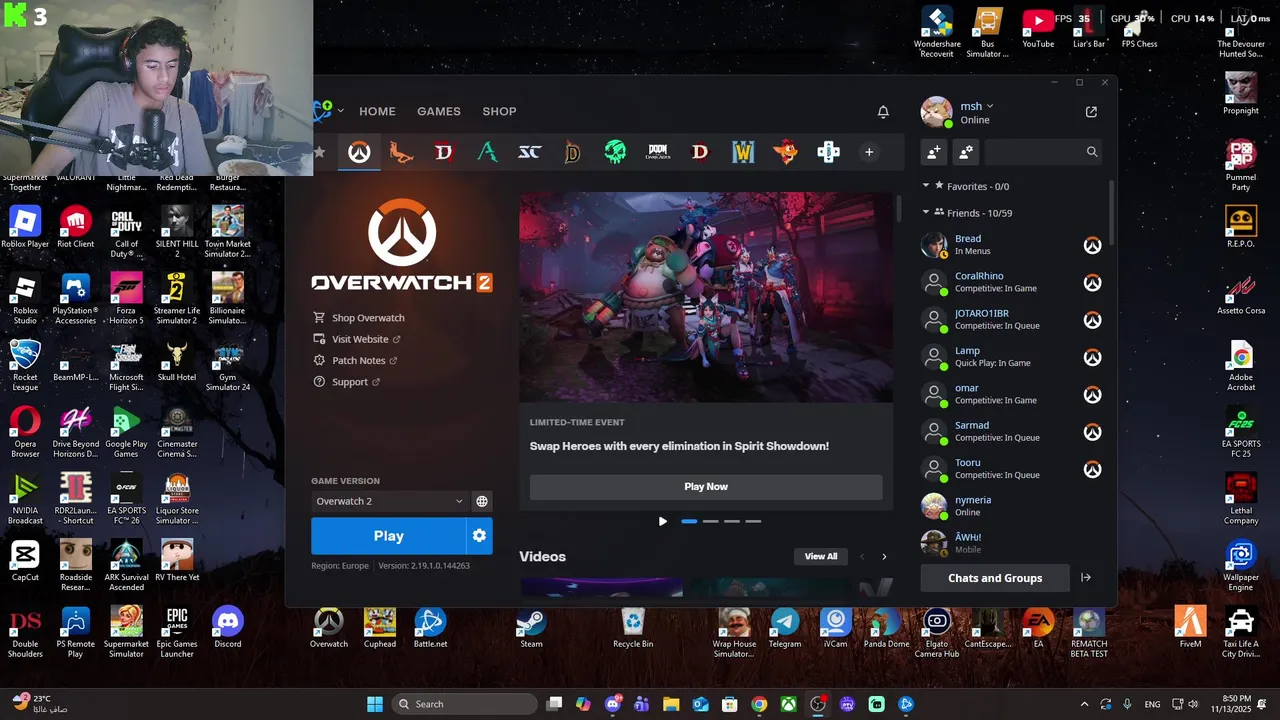Image resolution: width=1280 pixels, height=720 pixels.
Task: Open the Roblox Player desktop icon
Action: [x=25, y=226]
